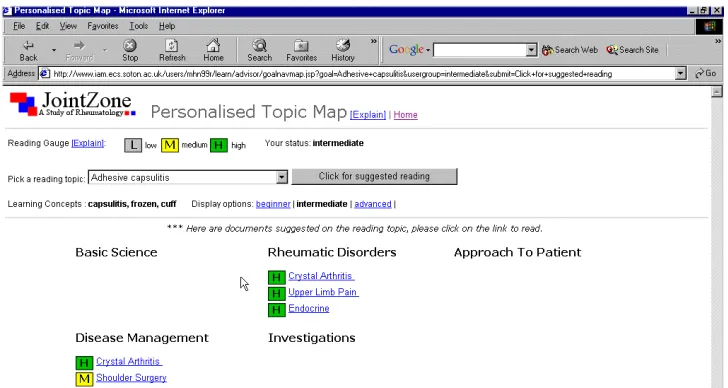Click the gray L low gauge icon
The image size is (728, 388).
pos(133,145)
